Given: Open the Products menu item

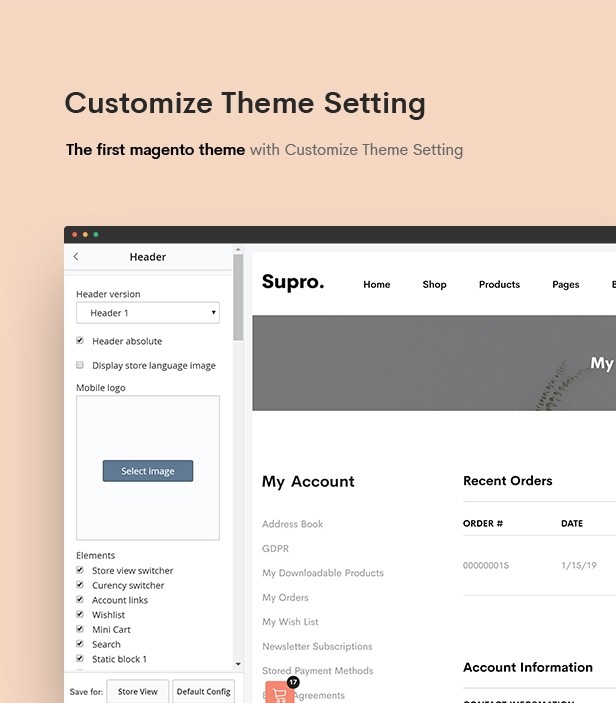Looking at the screenshot, I should click(x=499, y=284).
